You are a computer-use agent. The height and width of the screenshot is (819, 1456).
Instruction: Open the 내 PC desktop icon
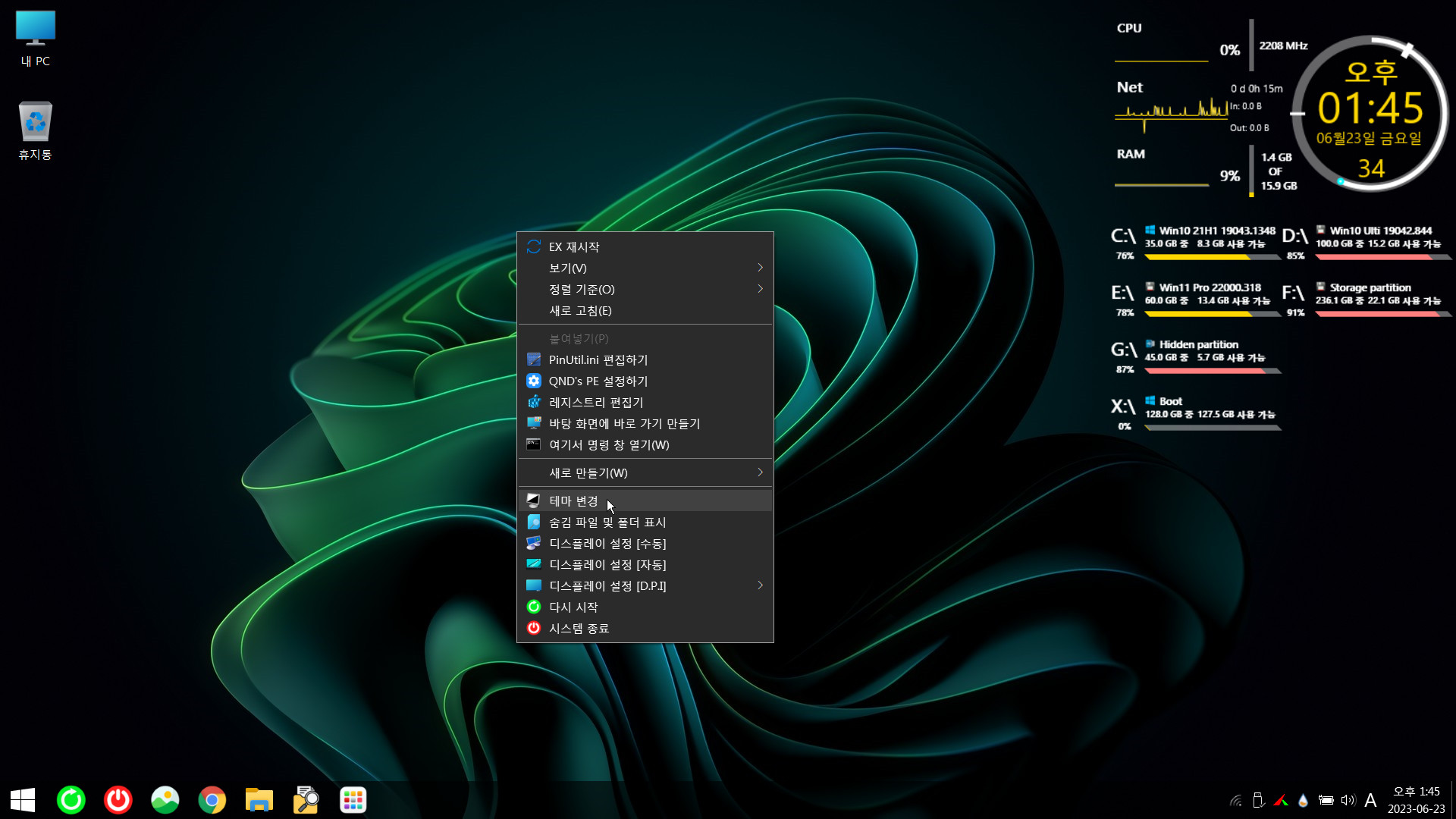[x=36, y=39]
